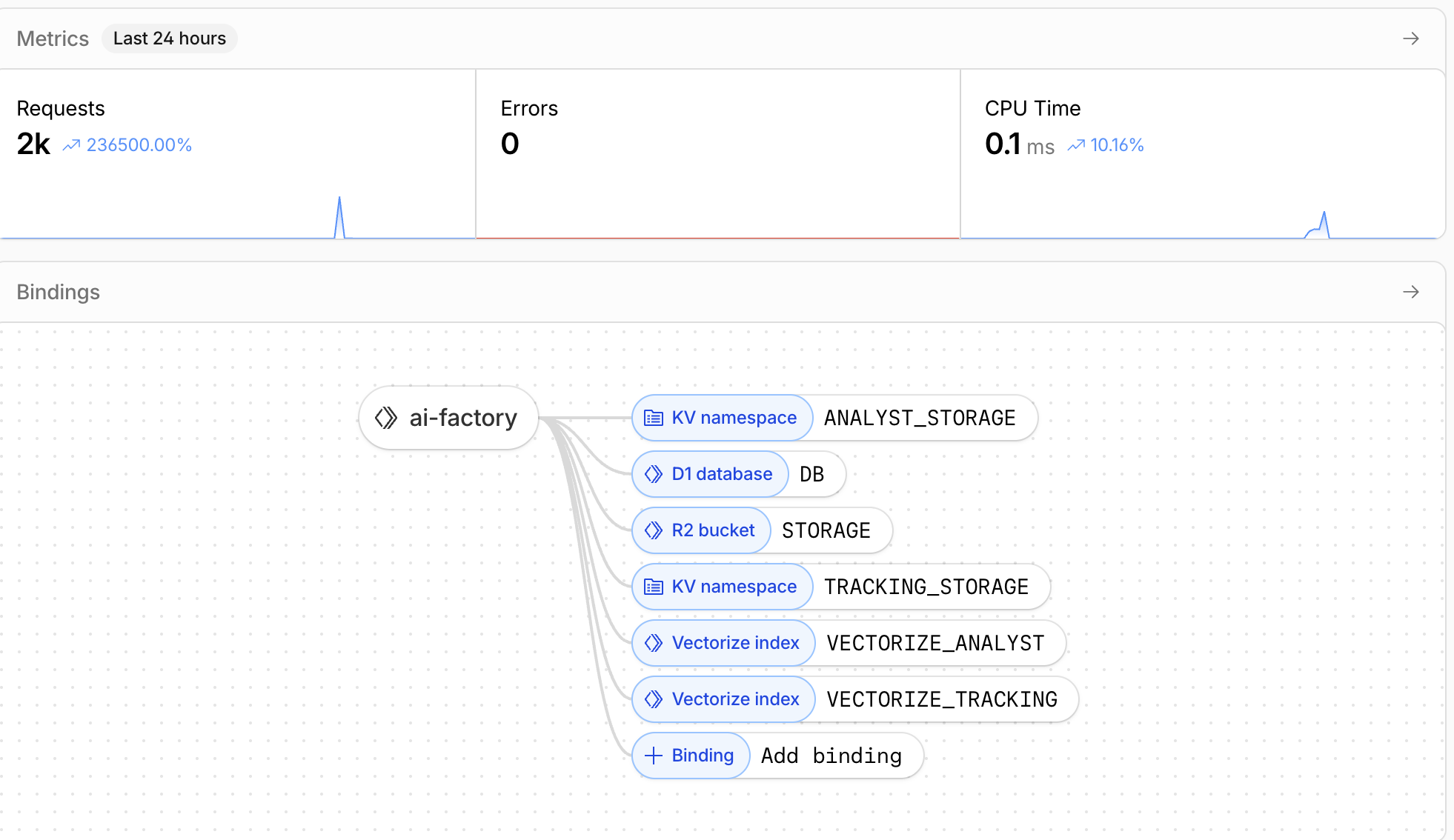Click the VECTORIZE_ANALYST Vectorize index icon
Viewport: 1454px width, 840px height.
653,643
